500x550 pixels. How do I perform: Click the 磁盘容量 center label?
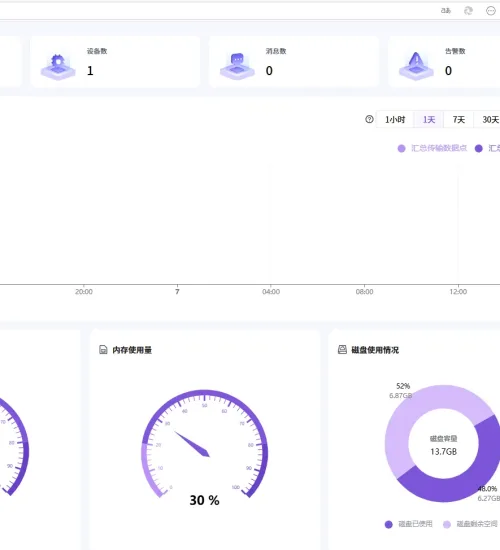click(x=444, y=439)
